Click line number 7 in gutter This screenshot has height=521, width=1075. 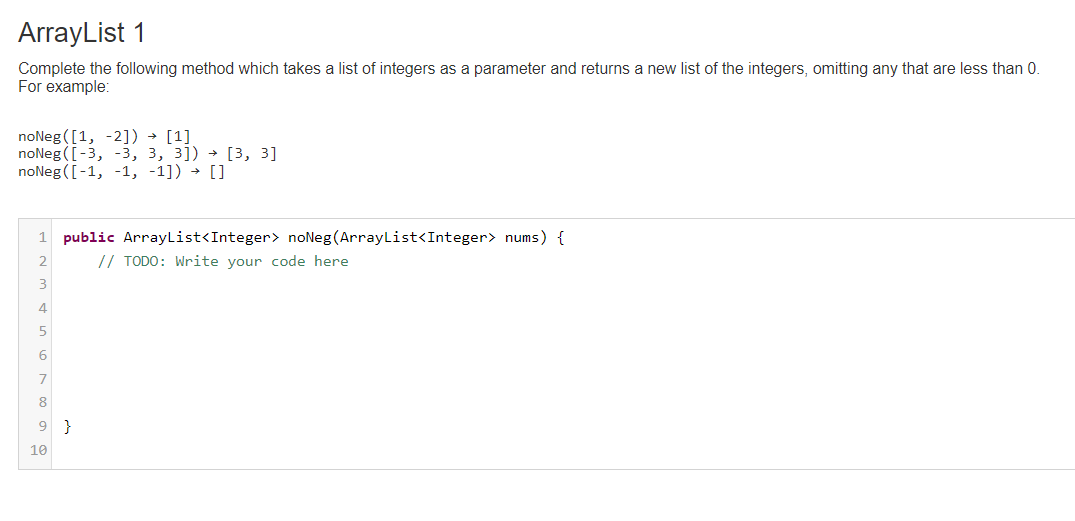point(43,379)
